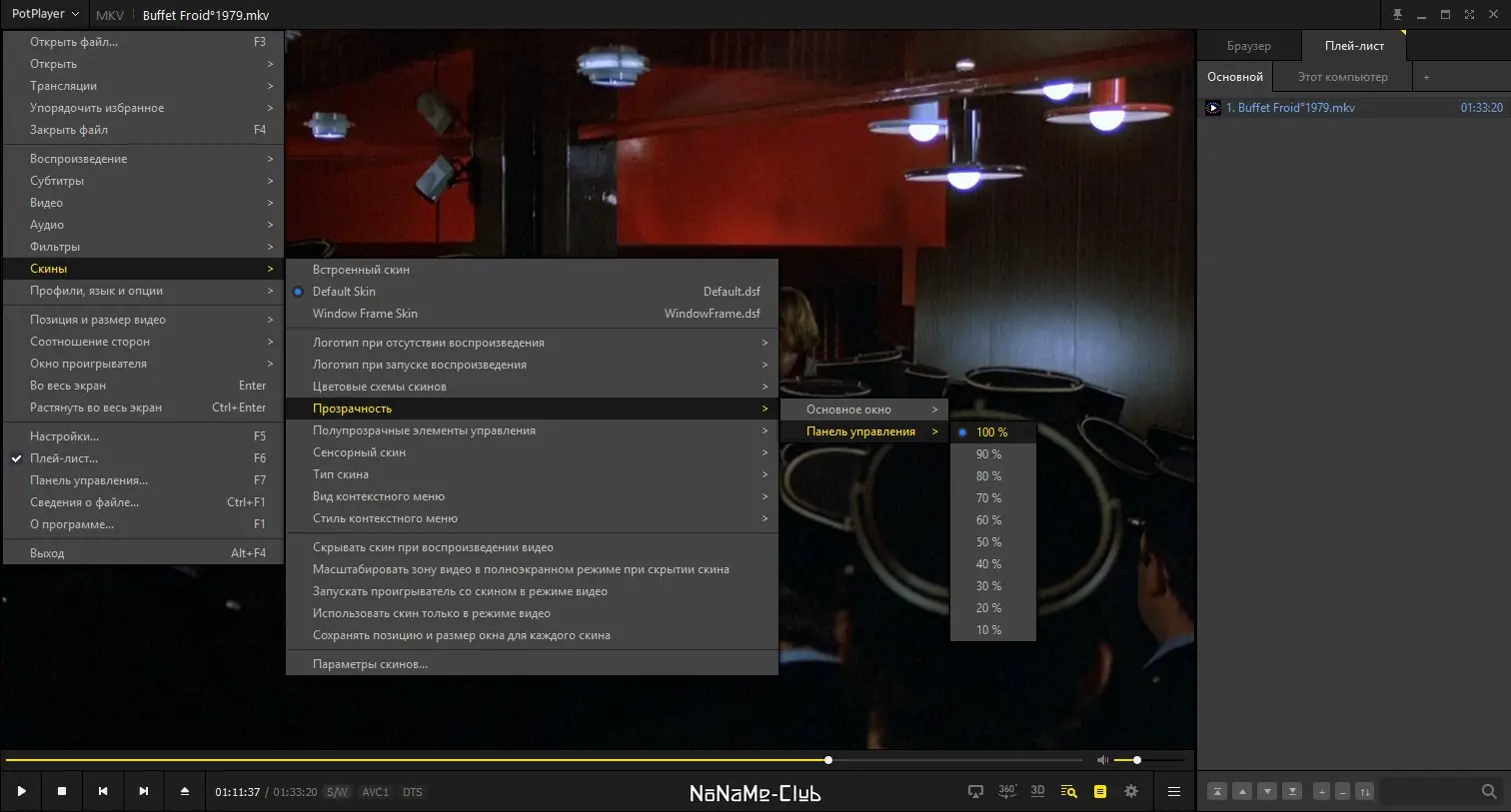
Task: Click the eject/open file icon
Action: (x=185, y=791)
